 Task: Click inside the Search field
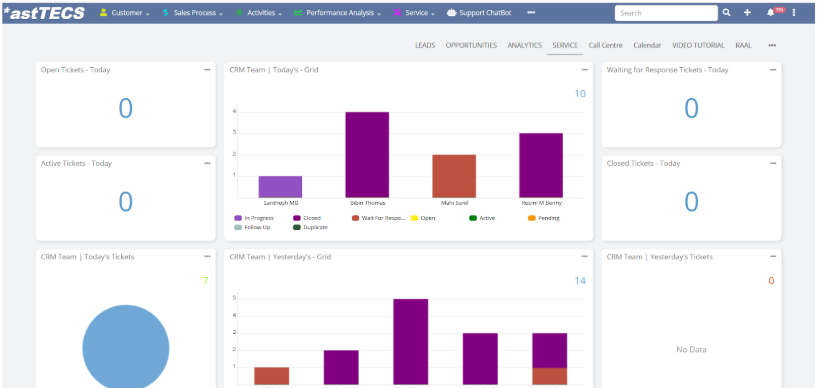coord(666,13)
